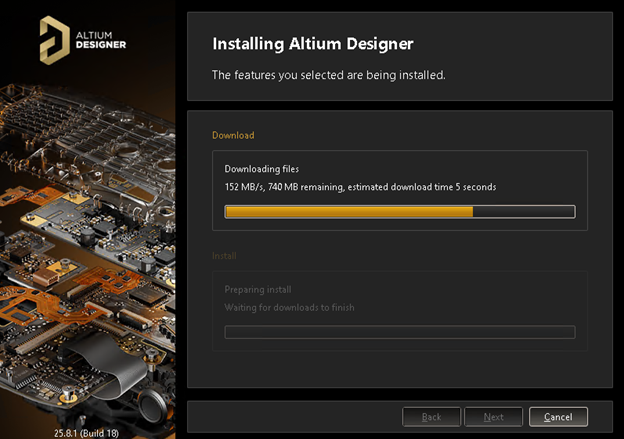Click "Waiting for downloads to finish" message
Screen dimensions: 624x439
pyautogui.click(x=289, y=307)
